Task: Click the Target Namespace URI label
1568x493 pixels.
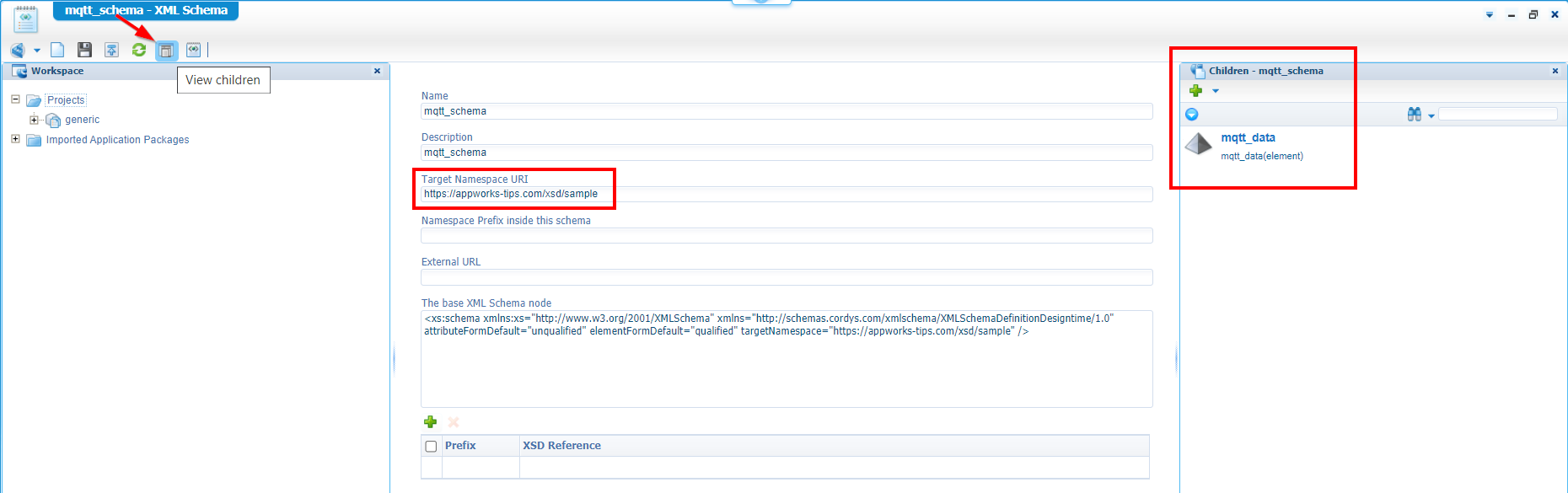Action: tap(475, 180)
